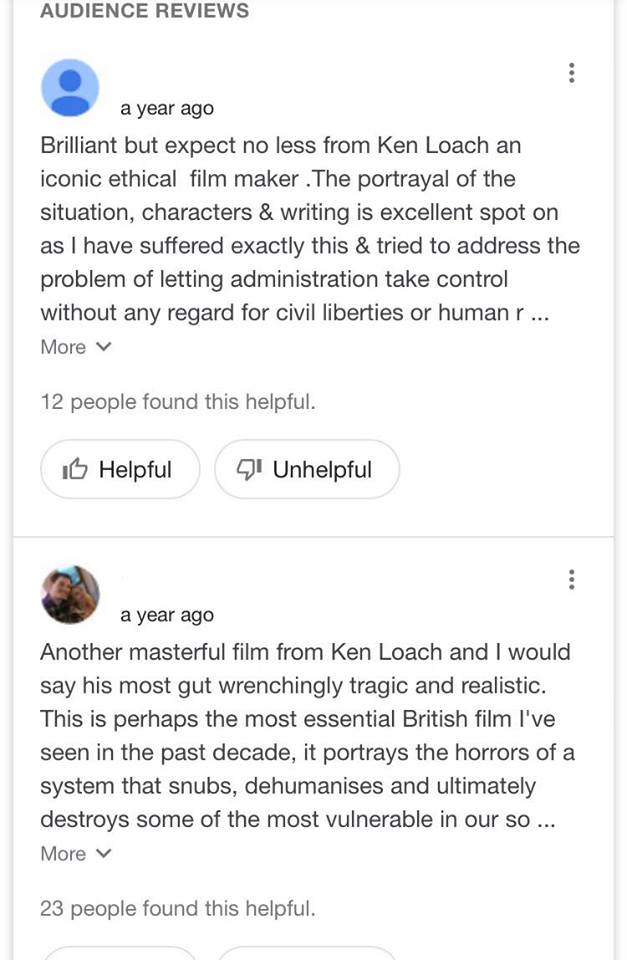Click the "12 people found this helpful" text
This screenshot has height=960, width=627.
pos(178,403)
